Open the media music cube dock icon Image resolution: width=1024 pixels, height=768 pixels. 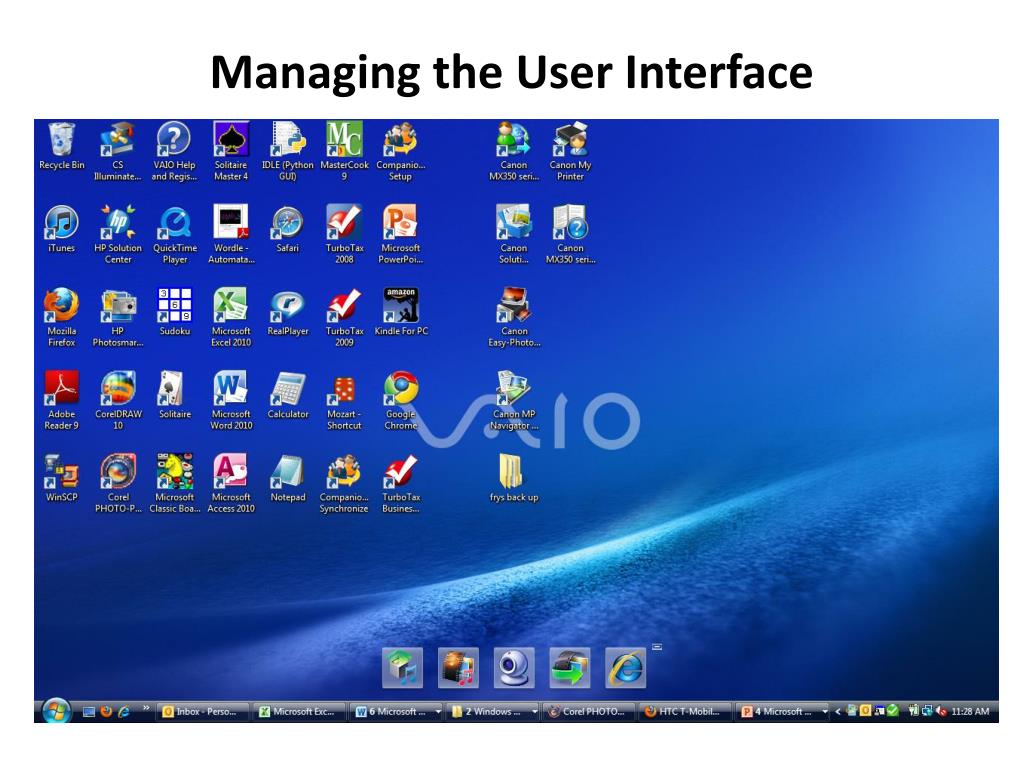pyautogui.click(x=402, y=667)
